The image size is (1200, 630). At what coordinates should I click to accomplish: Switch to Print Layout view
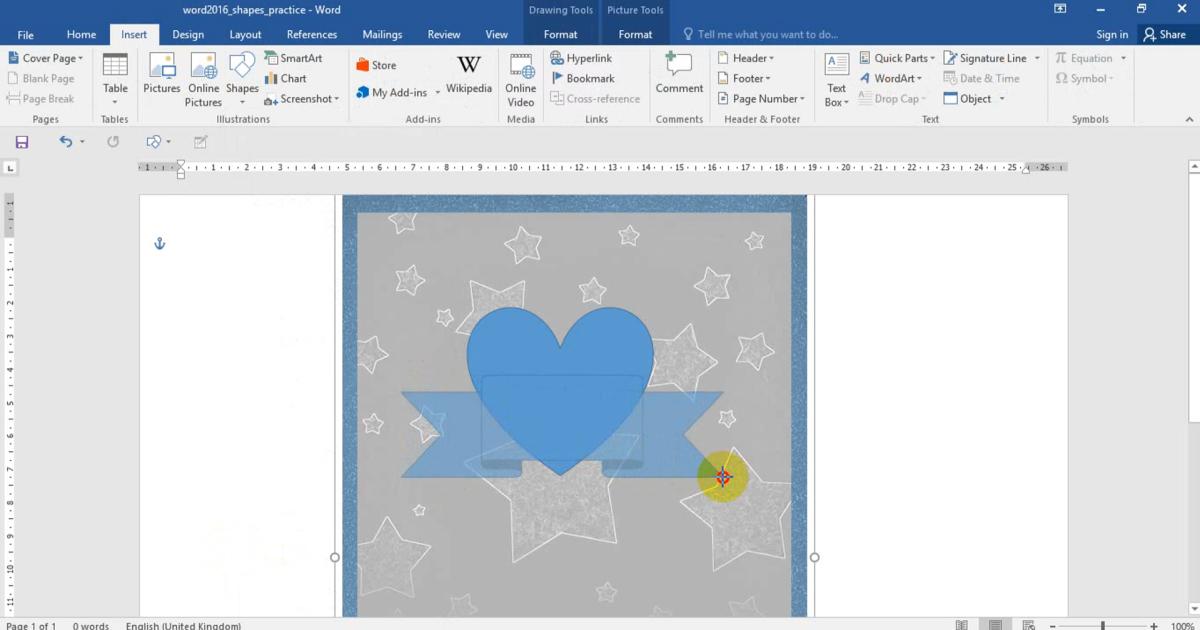[x=995, y=625]
